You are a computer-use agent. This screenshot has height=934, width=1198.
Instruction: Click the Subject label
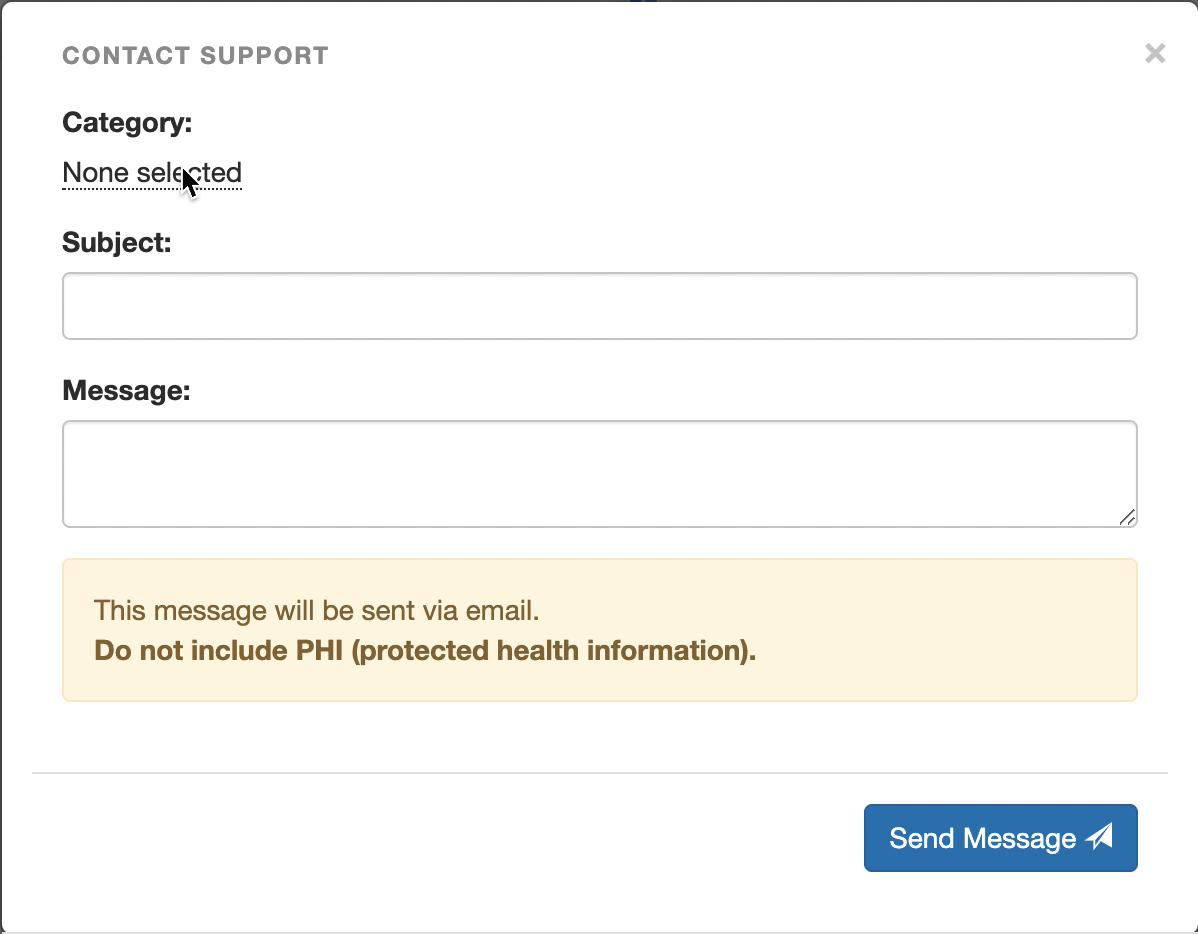[117, 243]
